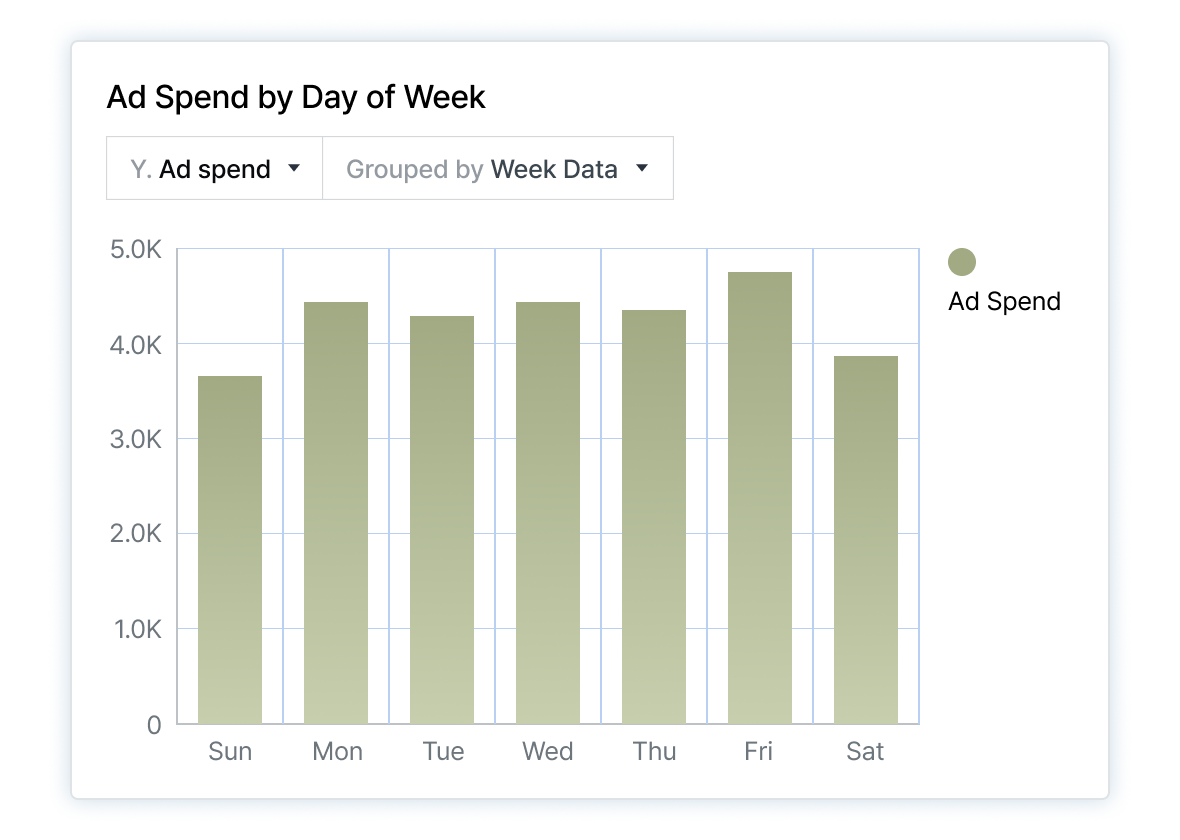Select the Sun axis label
The height and width of the screenshot is (840, 1180).
(230, 751)
